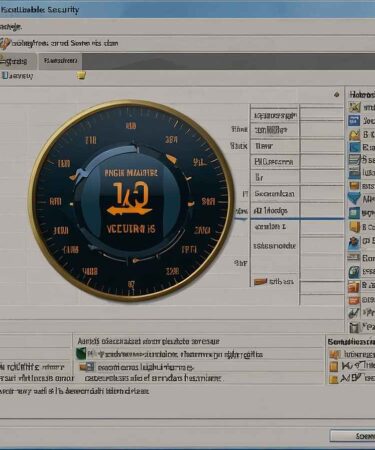
Task: Click the orange triangle marker at gauge upper right
Action: pos(170,159)
